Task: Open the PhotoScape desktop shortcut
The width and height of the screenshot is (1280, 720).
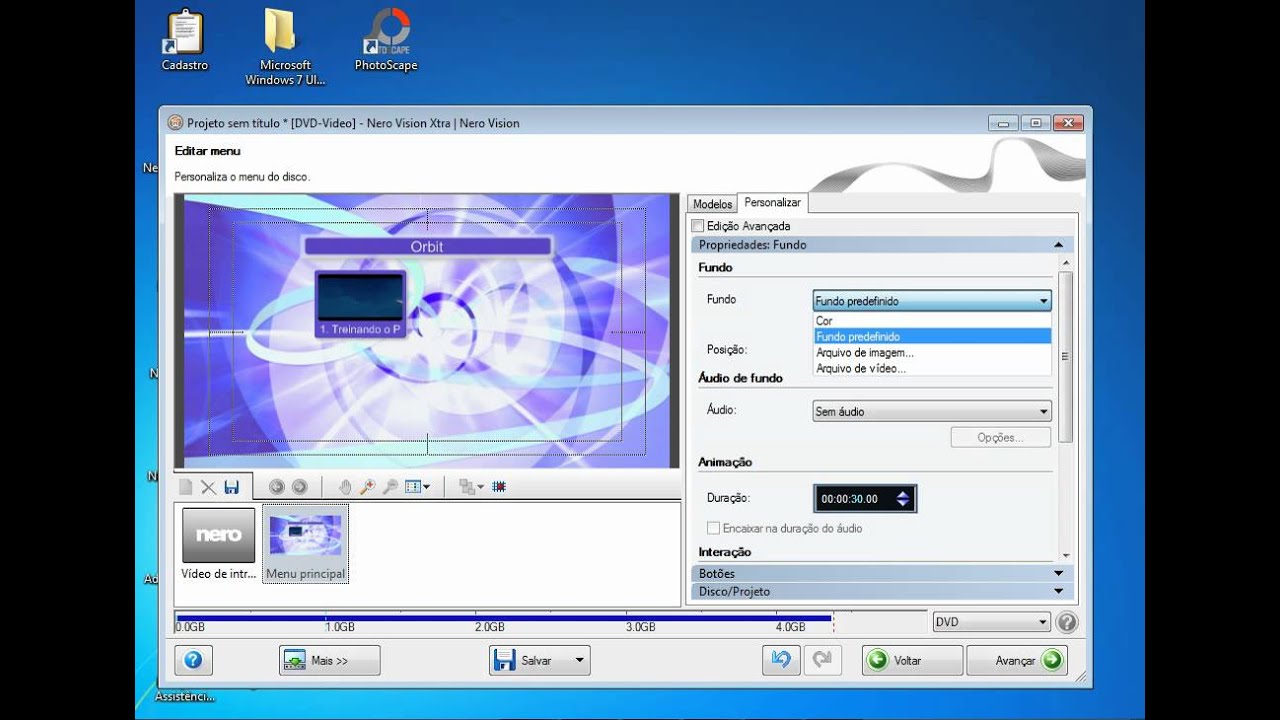Action: tap(386, 40)
